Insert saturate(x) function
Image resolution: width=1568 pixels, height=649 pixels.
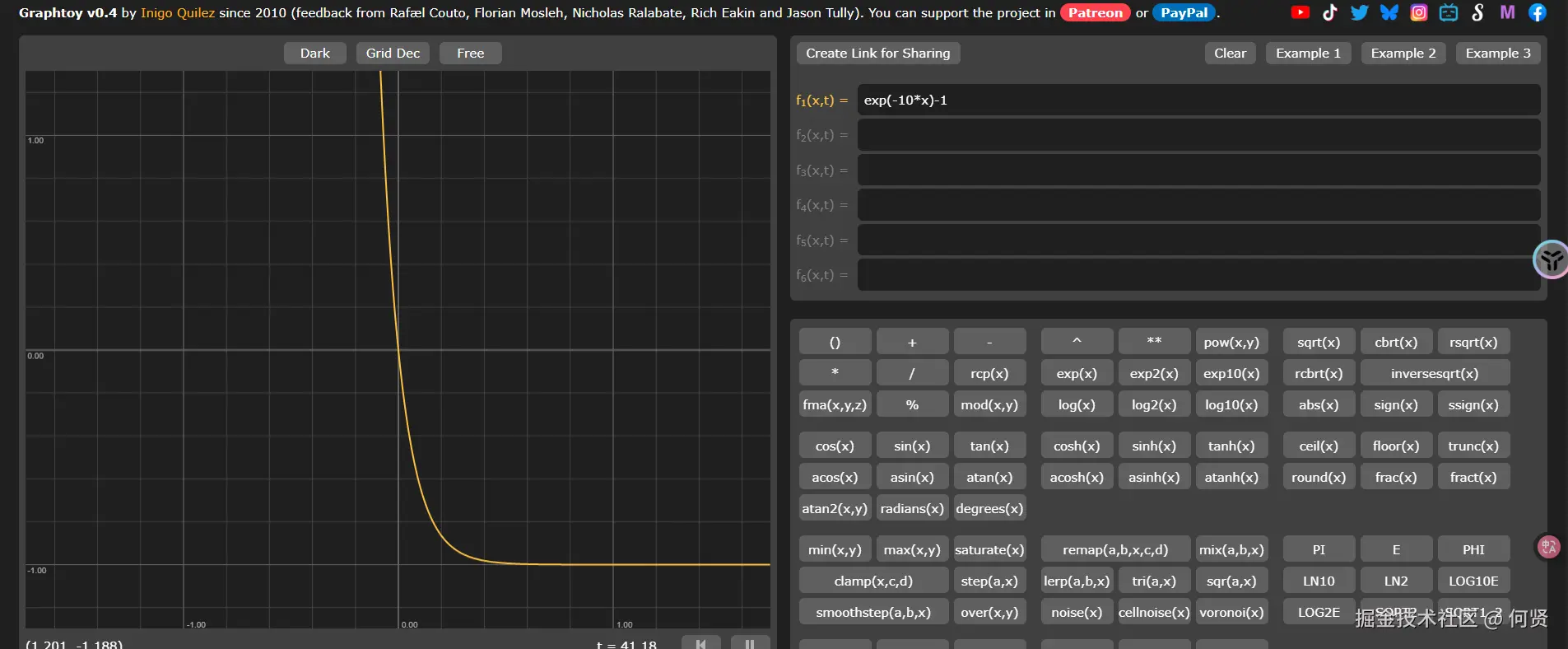tap(989, 549)
